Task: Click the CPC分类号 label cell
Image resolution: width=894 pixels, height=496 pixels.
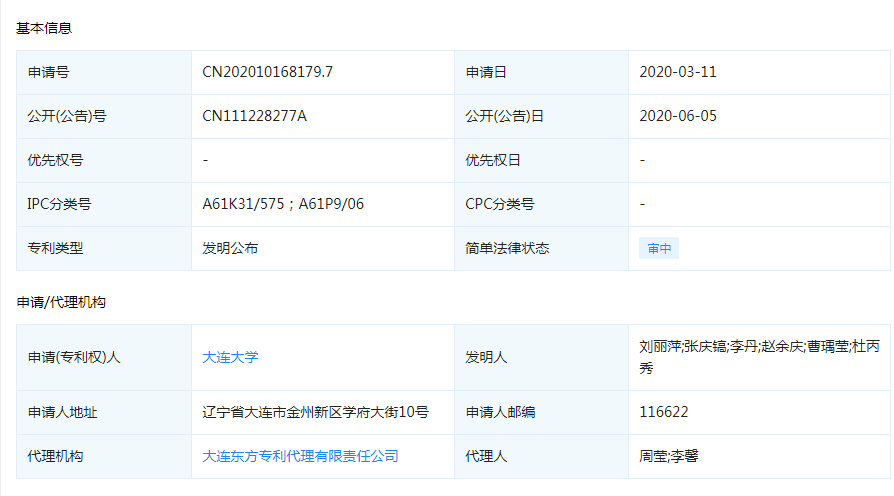Action: (499, 204)
